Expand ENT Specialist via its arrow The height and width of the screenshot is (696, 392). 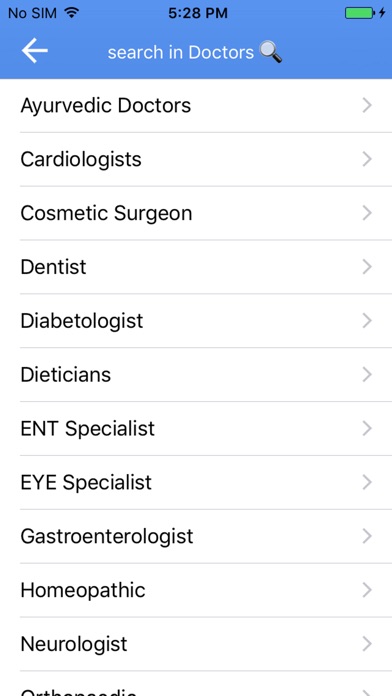pyautogui.click(x=367, y=428)
